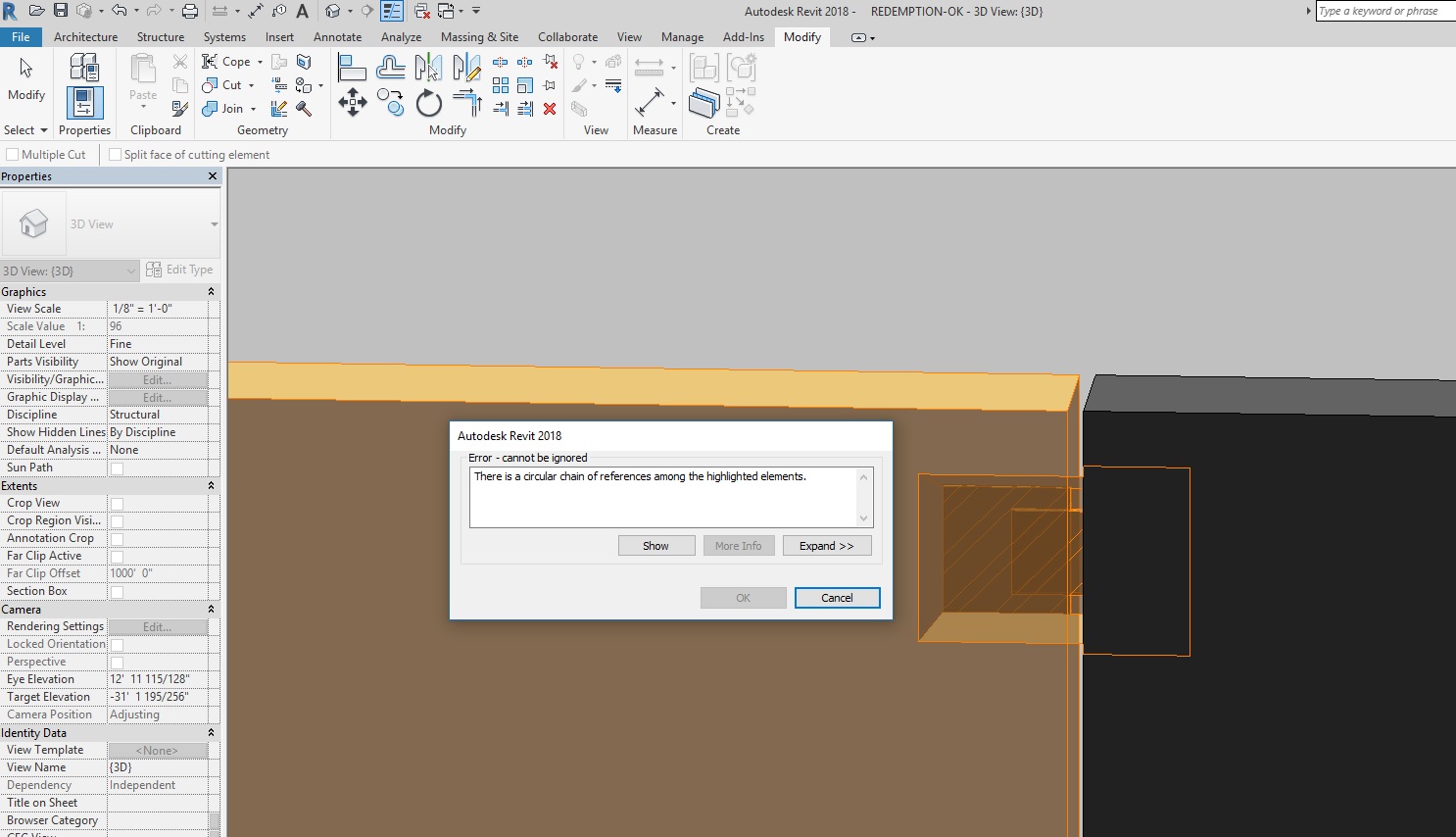Activate the Rotate tool
The height and width of the screenshot is (837, 1456).
(x=429, y=101)
